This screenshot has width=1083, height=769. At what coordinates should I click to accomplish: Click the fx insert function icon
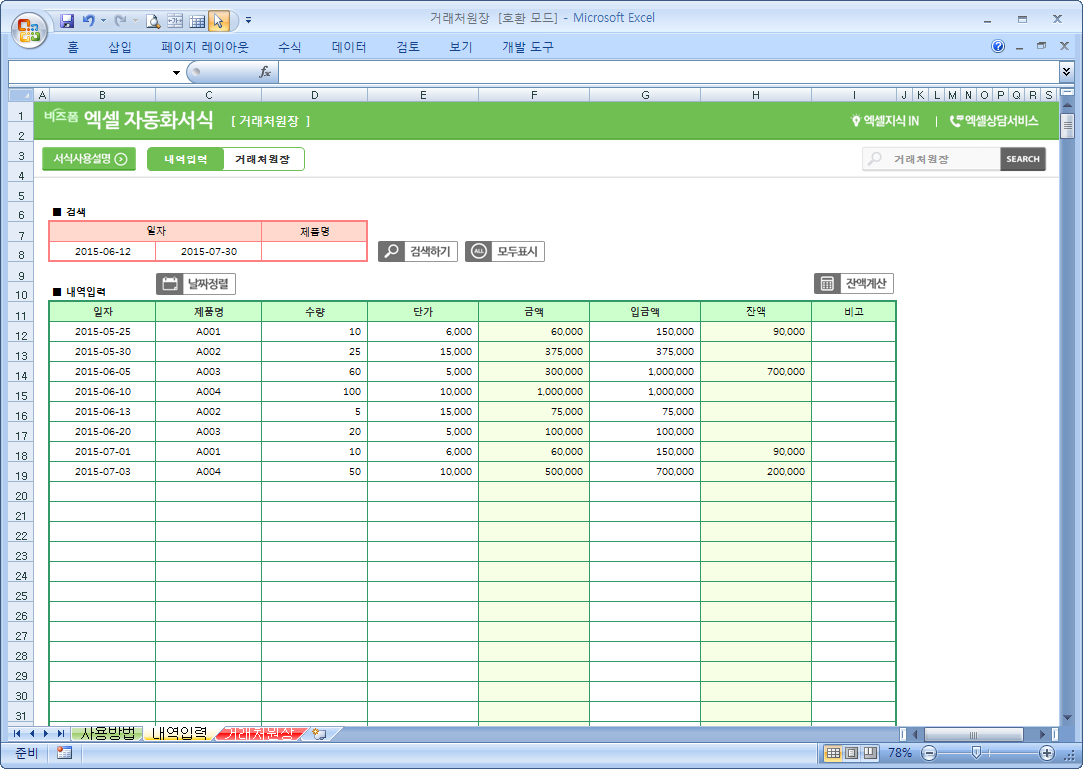pyautogui.click(x=265, y=72)
